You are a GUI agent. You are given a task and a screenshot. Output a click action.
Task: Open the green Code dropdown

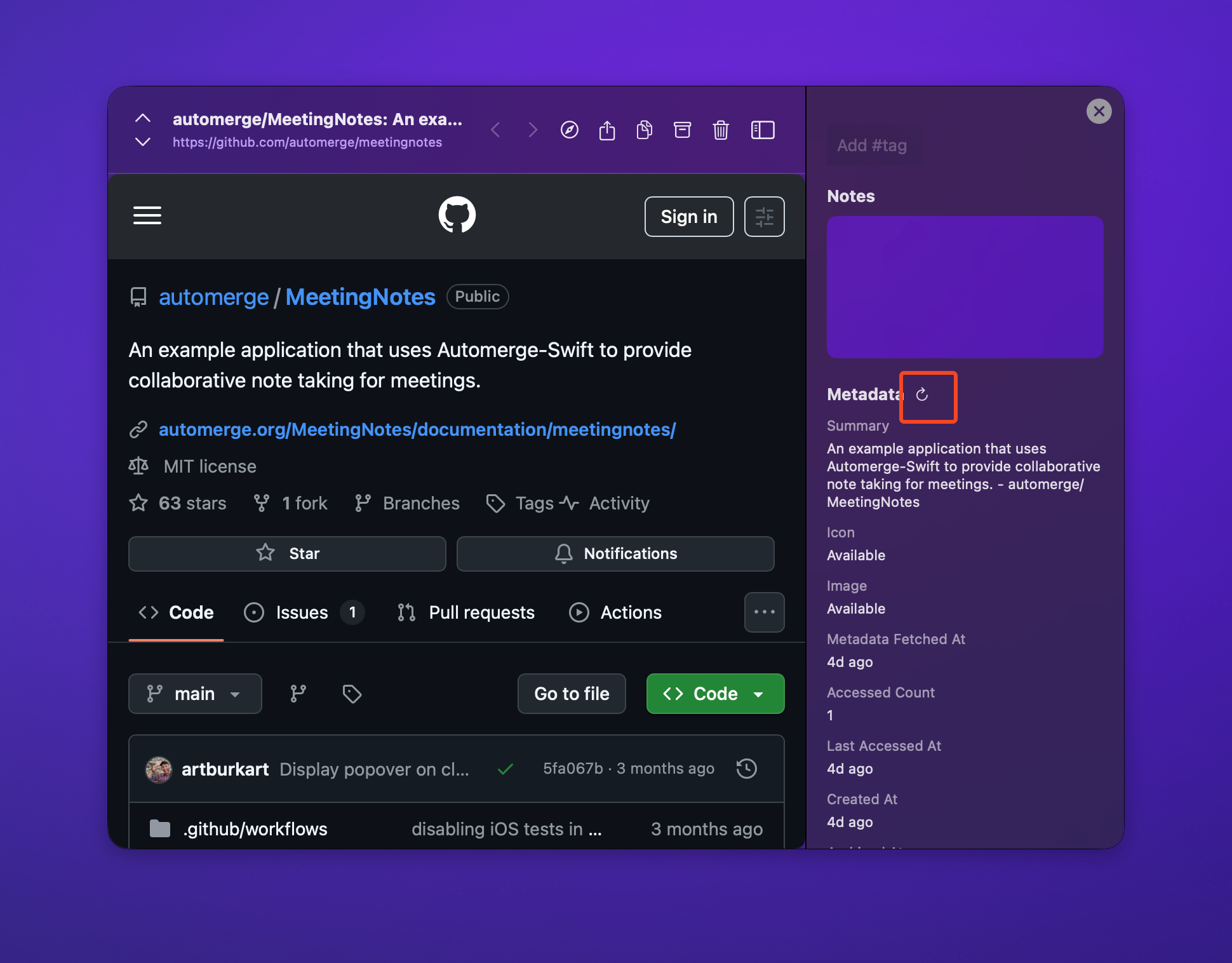(x=716, y=694)
